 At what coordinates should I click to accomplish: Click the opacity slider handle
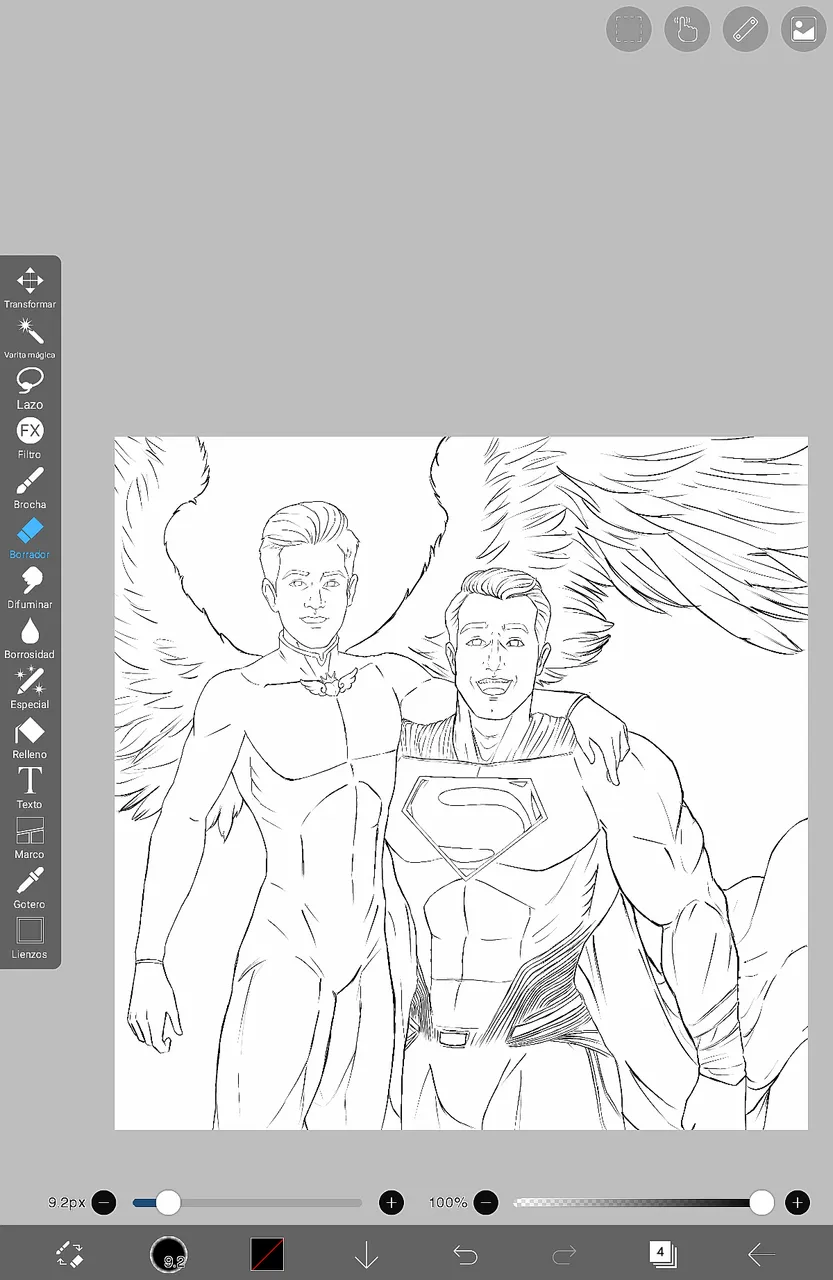[x=762, y=1202]
